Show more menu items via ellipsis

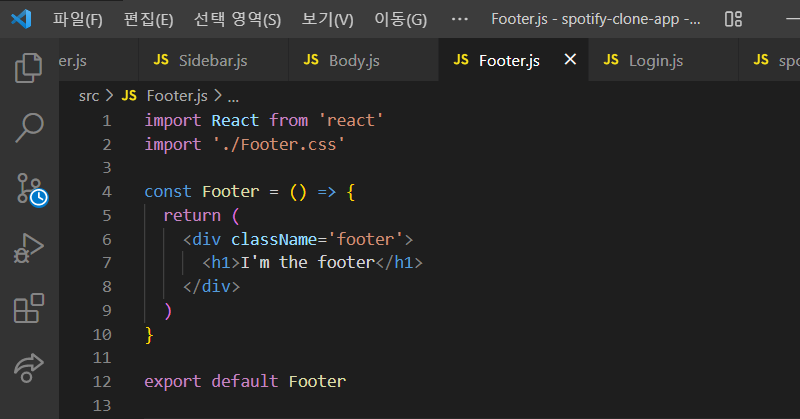460,19
